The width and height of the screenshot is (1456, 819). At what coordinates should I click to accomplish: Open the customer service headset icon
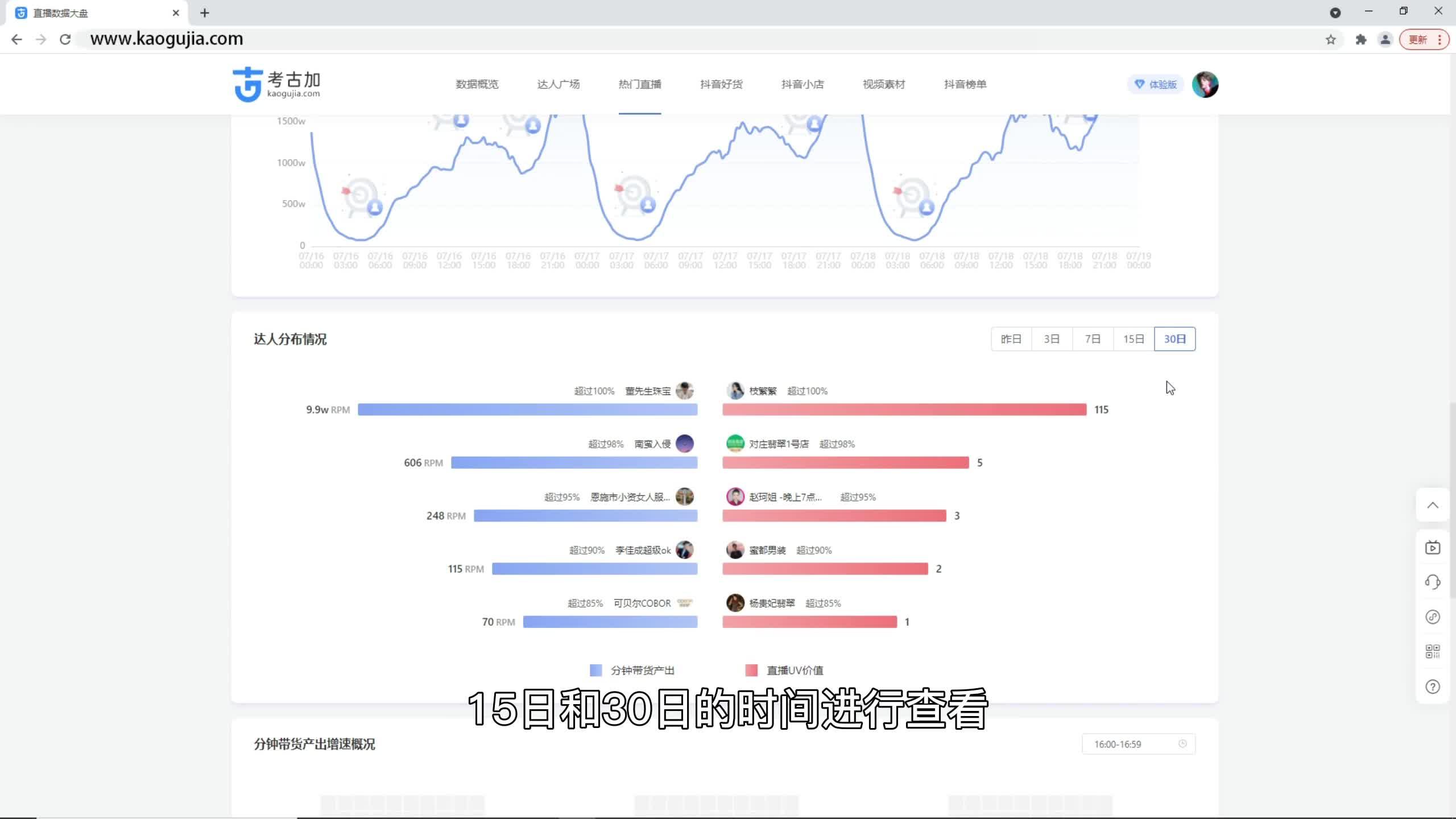click(1433, 582)
